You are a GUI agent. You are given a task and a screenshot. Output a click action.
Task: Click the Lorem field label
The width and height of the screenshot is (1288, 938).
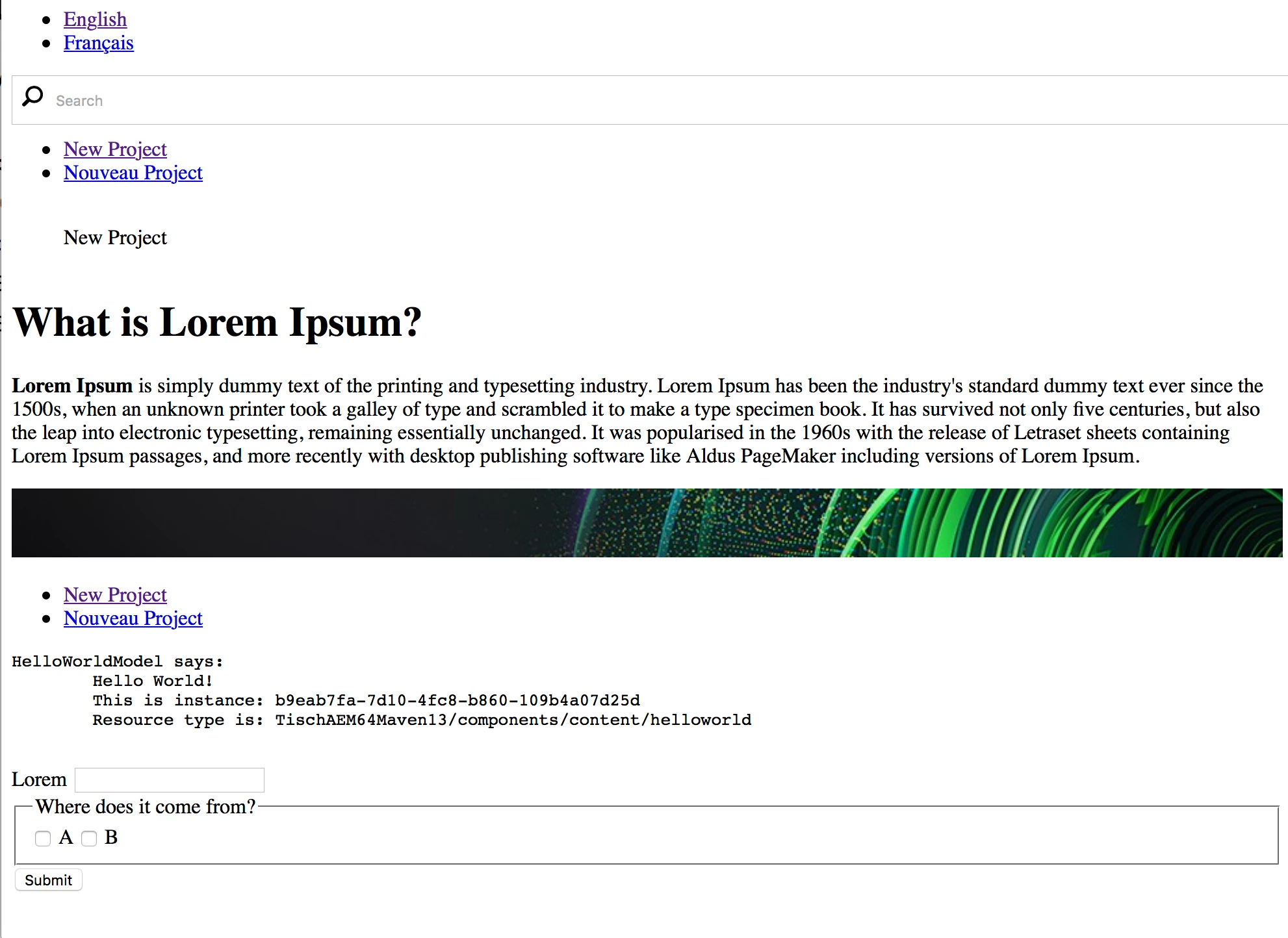point(39,780)
